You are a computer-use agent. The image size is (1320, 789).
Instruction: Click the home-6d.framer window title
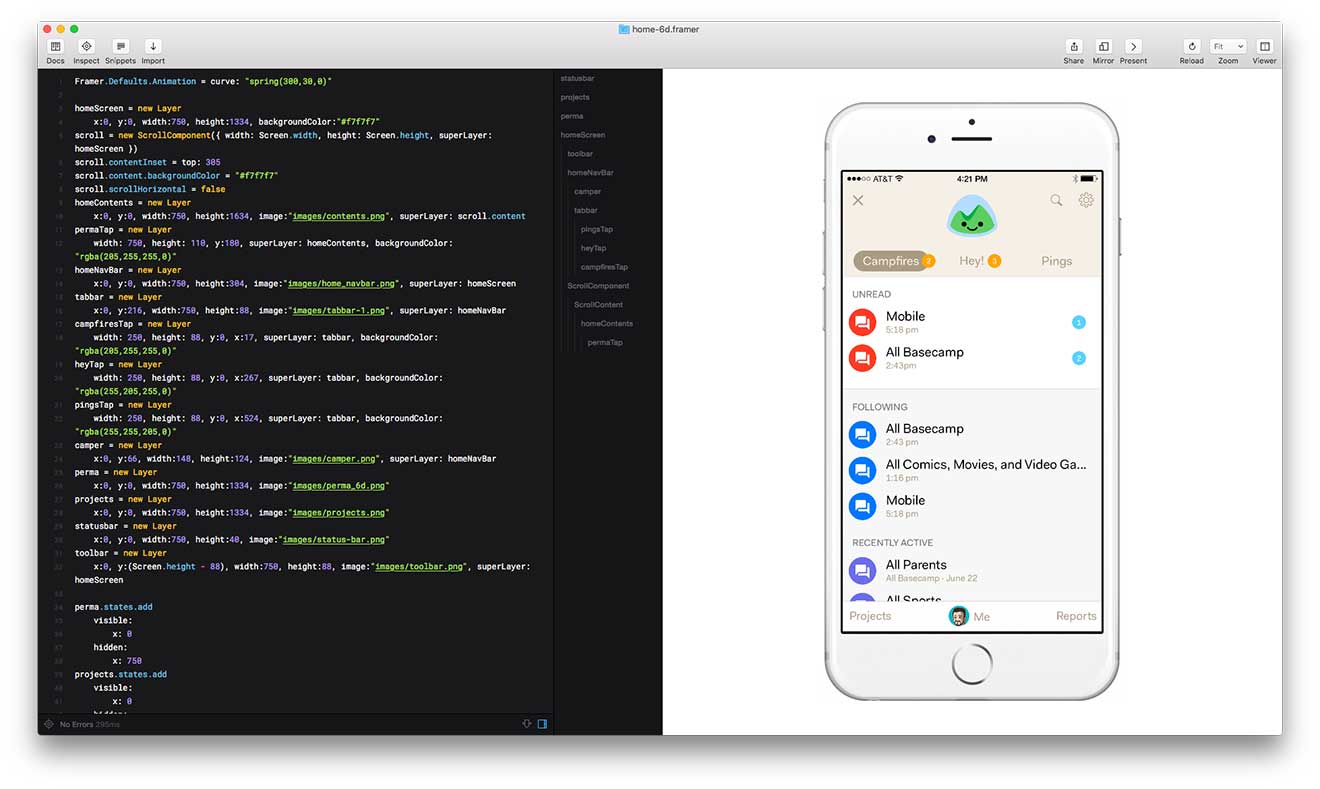pyautogui.click(x=666, y=29)
